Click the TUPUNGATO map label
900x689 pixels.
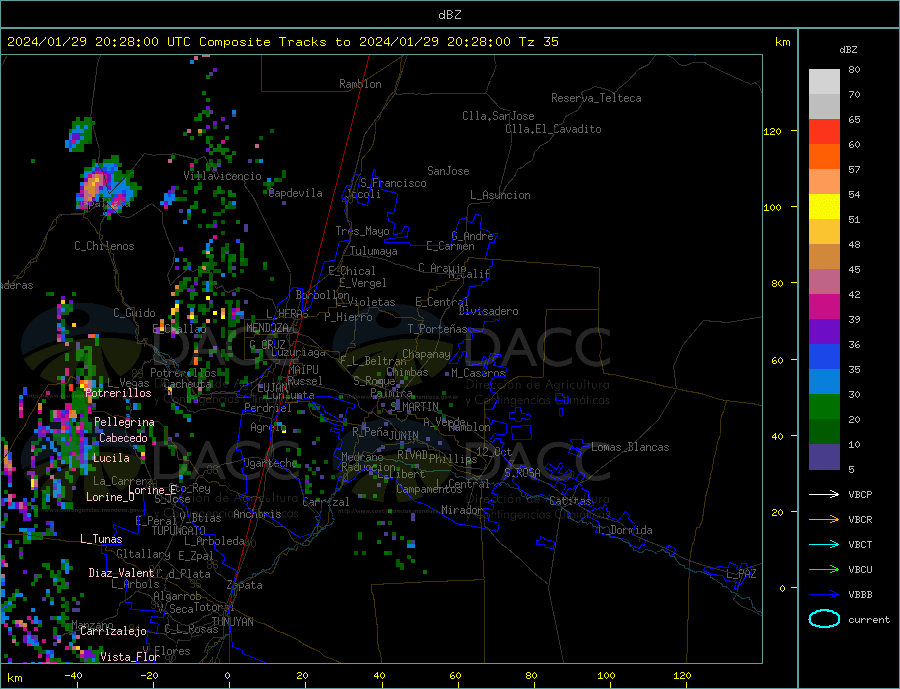pyautogui.click(x=179, y=531)
